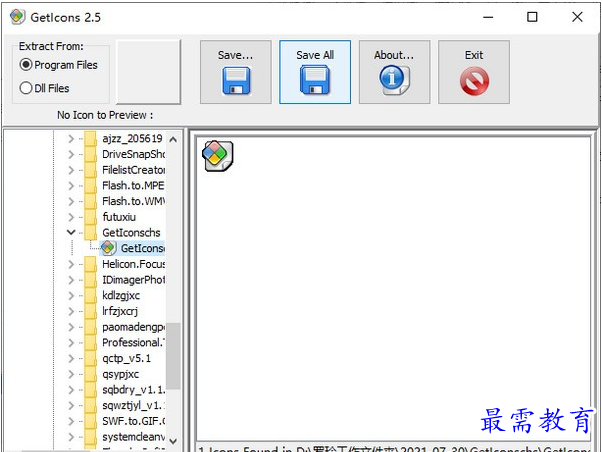Click the DriveSnapShot folder icon

click(91, 154)
